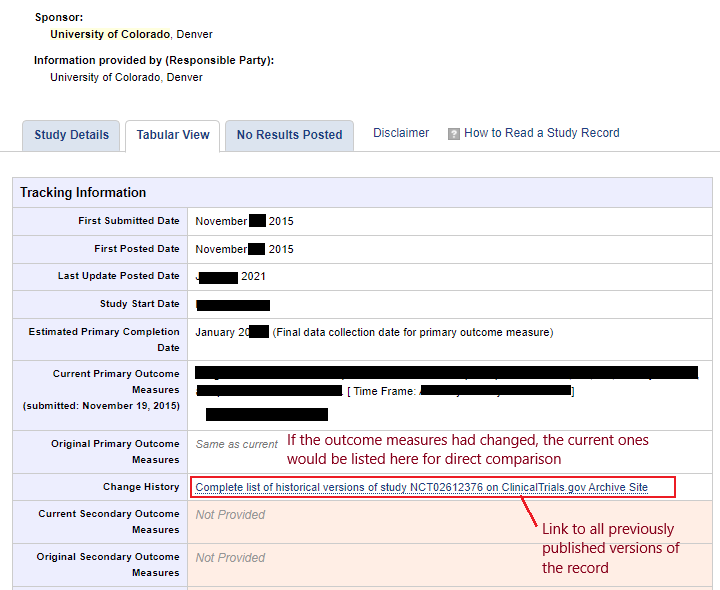Click the Tracking Information section header
This screenshot has height=590, width=720.
click(x=83, y=193)
